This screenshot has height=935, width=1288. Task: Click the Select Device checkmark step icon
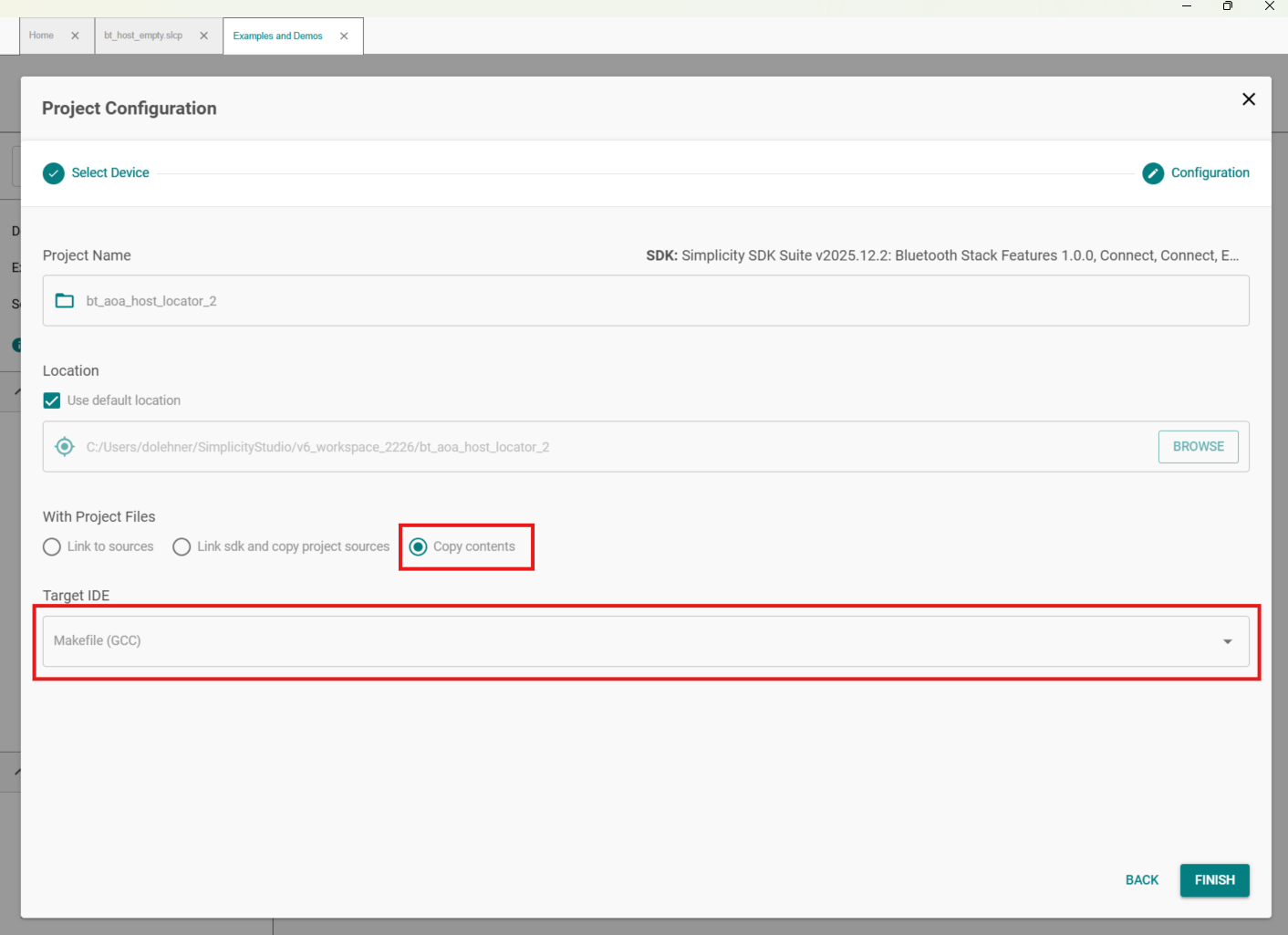tap(54, 173)
